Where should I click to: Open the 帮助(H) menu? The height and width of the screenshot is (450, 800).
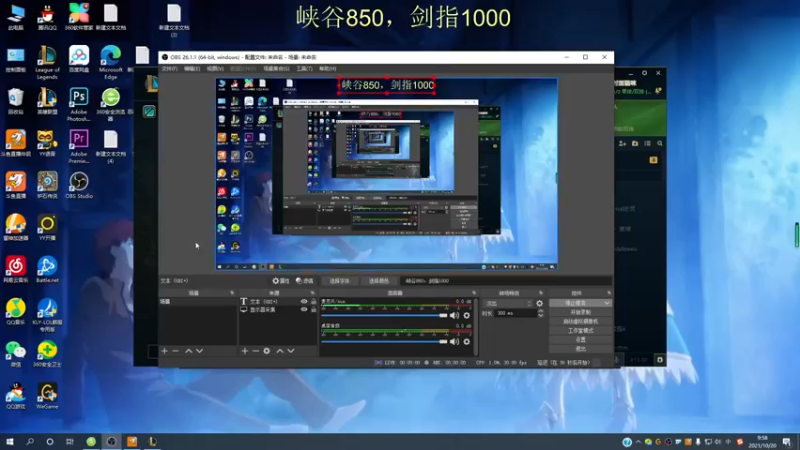tap(328, 68)
